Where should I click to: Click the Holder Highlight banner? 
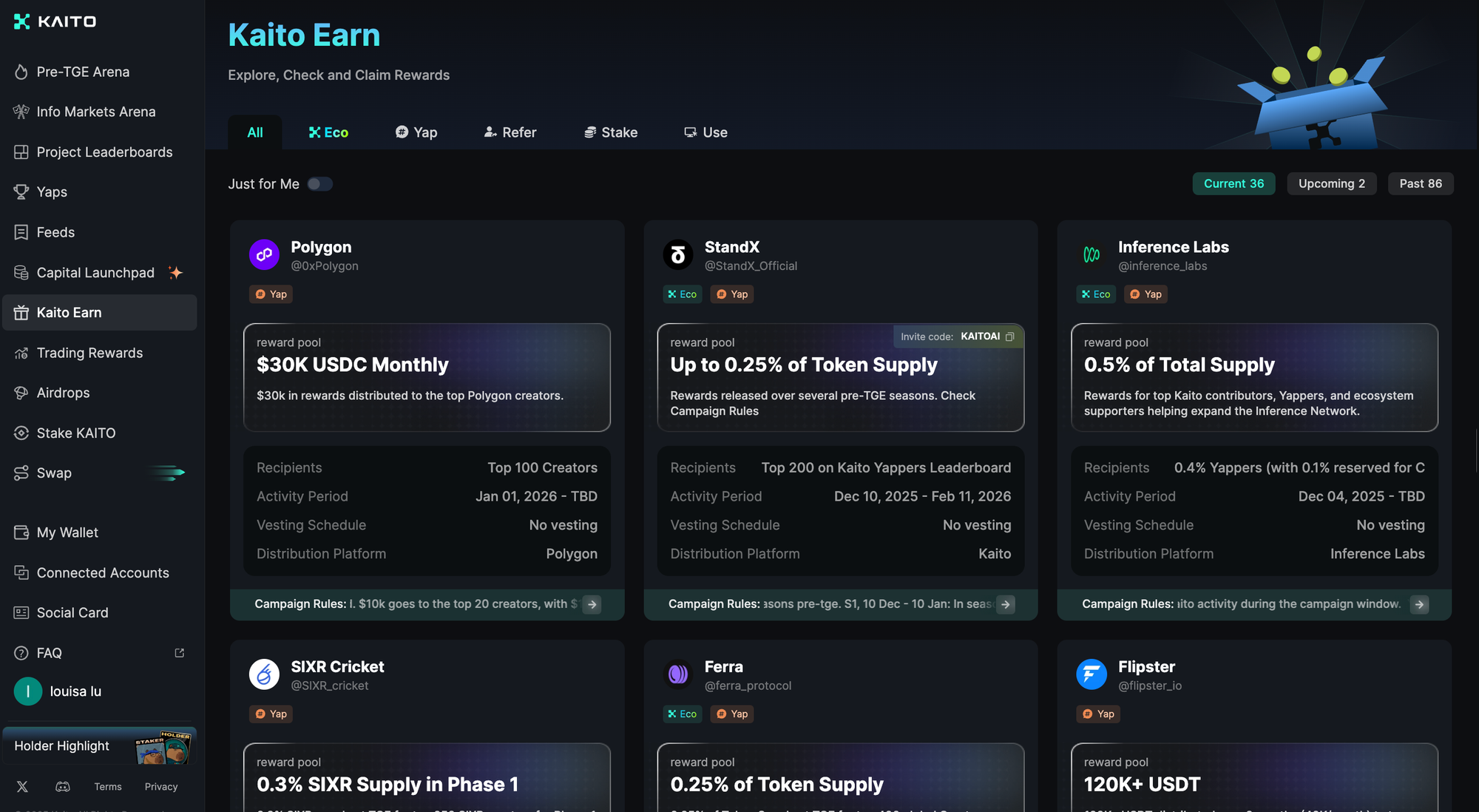[99, 745]
